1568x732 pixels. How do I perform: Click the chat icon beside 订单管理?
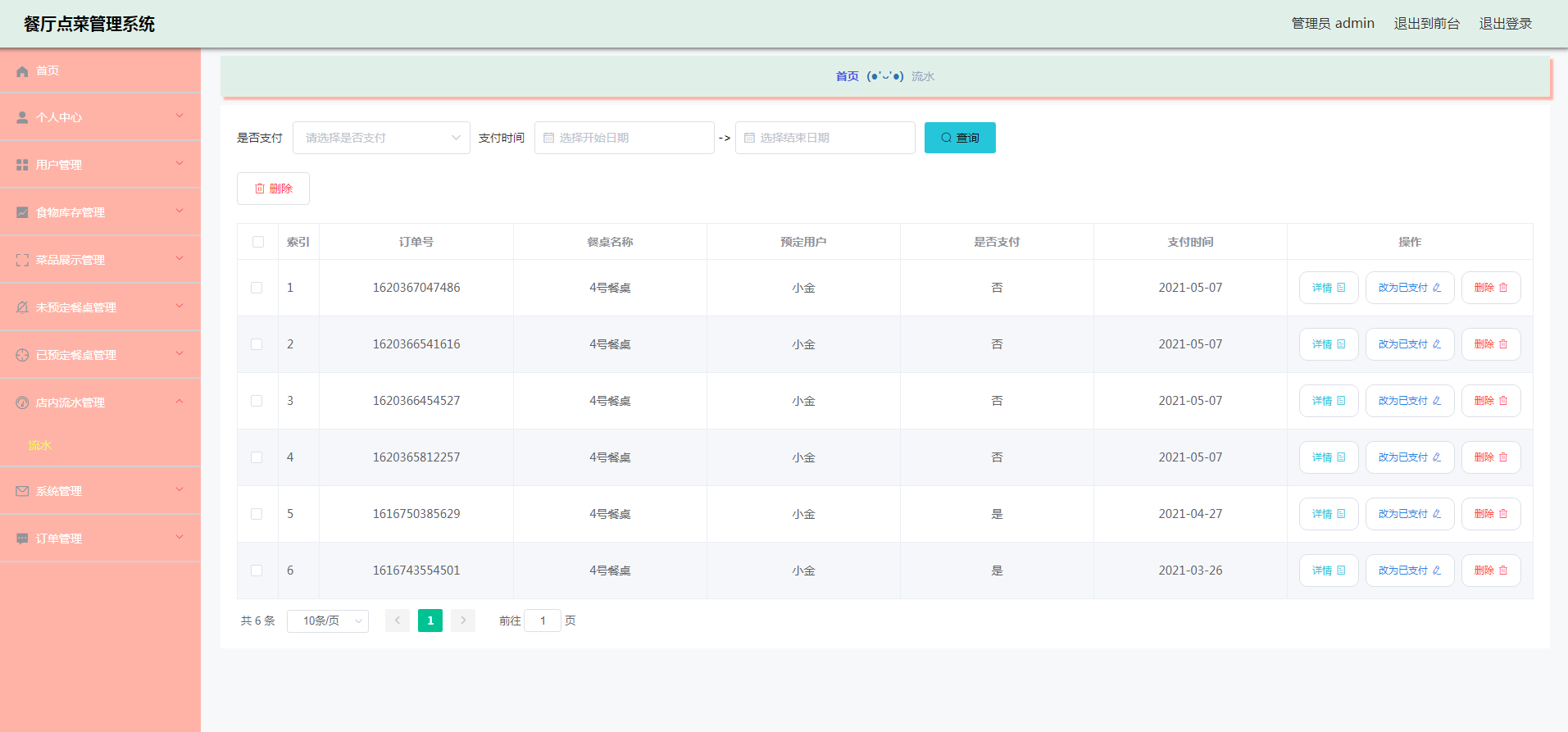(22, 539)
